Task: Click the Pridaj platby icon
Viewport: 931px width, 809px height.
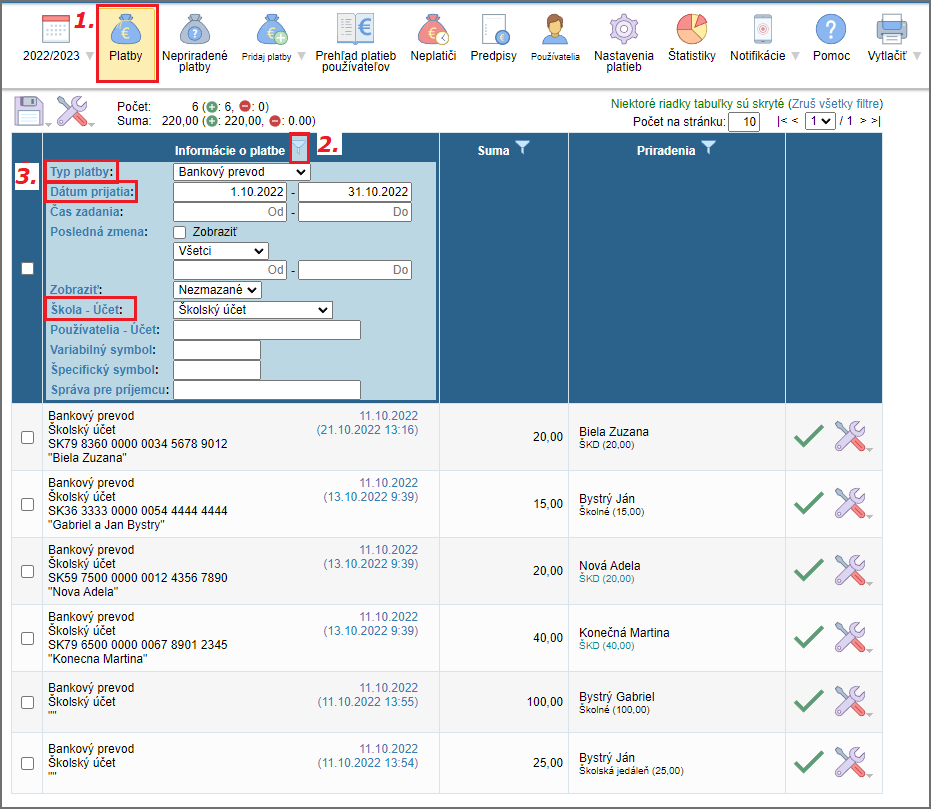Action: tap(273, 30)
